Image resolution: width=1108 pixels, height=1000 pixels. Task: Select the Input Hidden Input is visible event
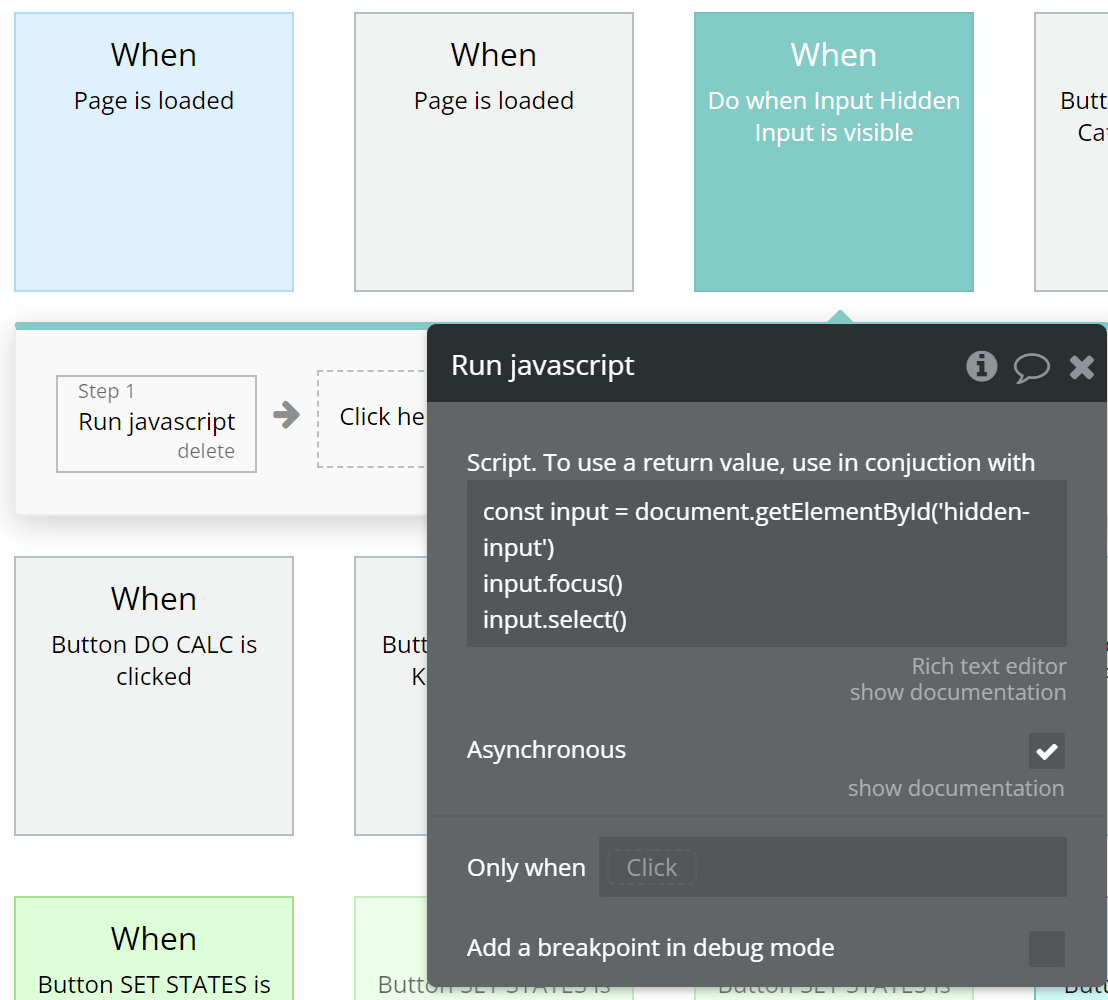833,152
